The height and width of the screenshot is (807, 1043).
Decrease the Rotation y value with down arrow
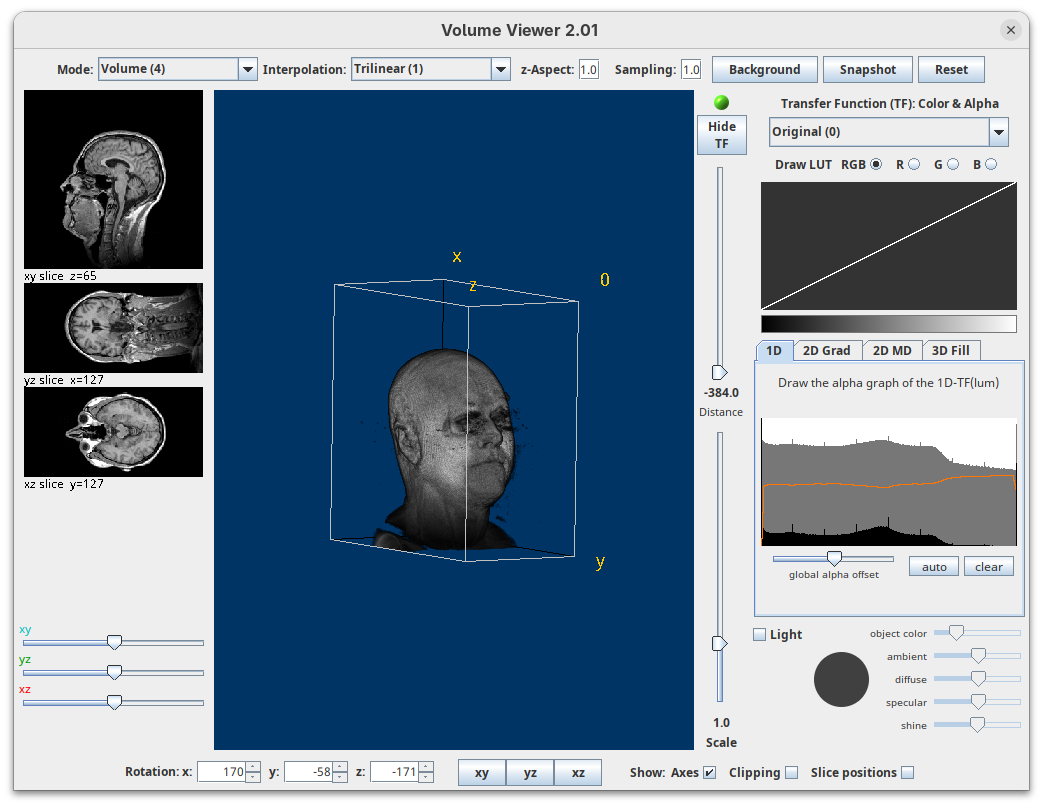pyautogui.click(x=340, y=777)
